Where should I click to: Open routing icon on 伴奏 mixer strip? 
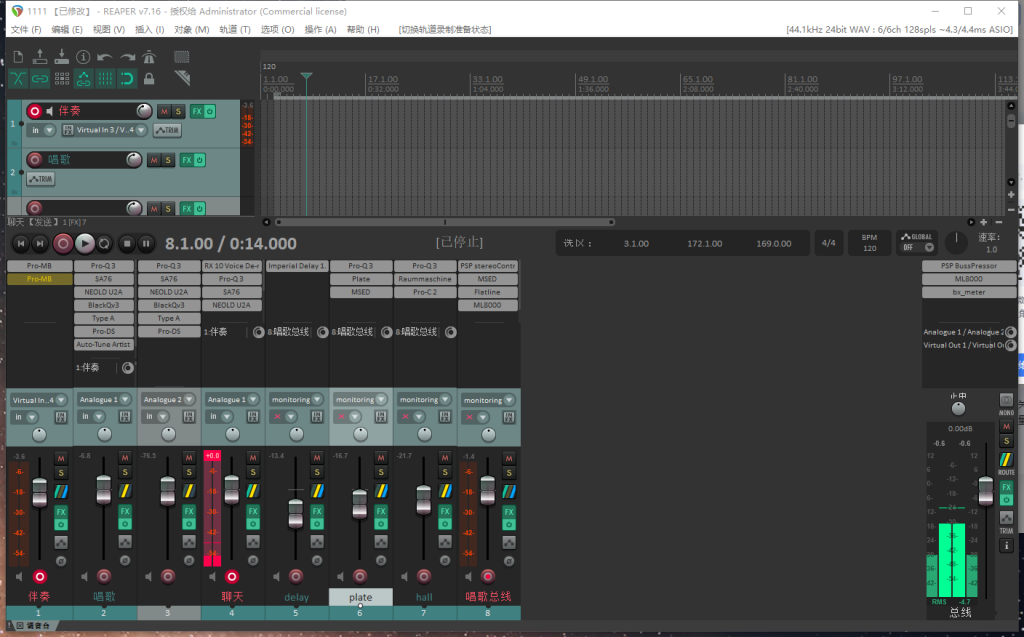point(61,491)
